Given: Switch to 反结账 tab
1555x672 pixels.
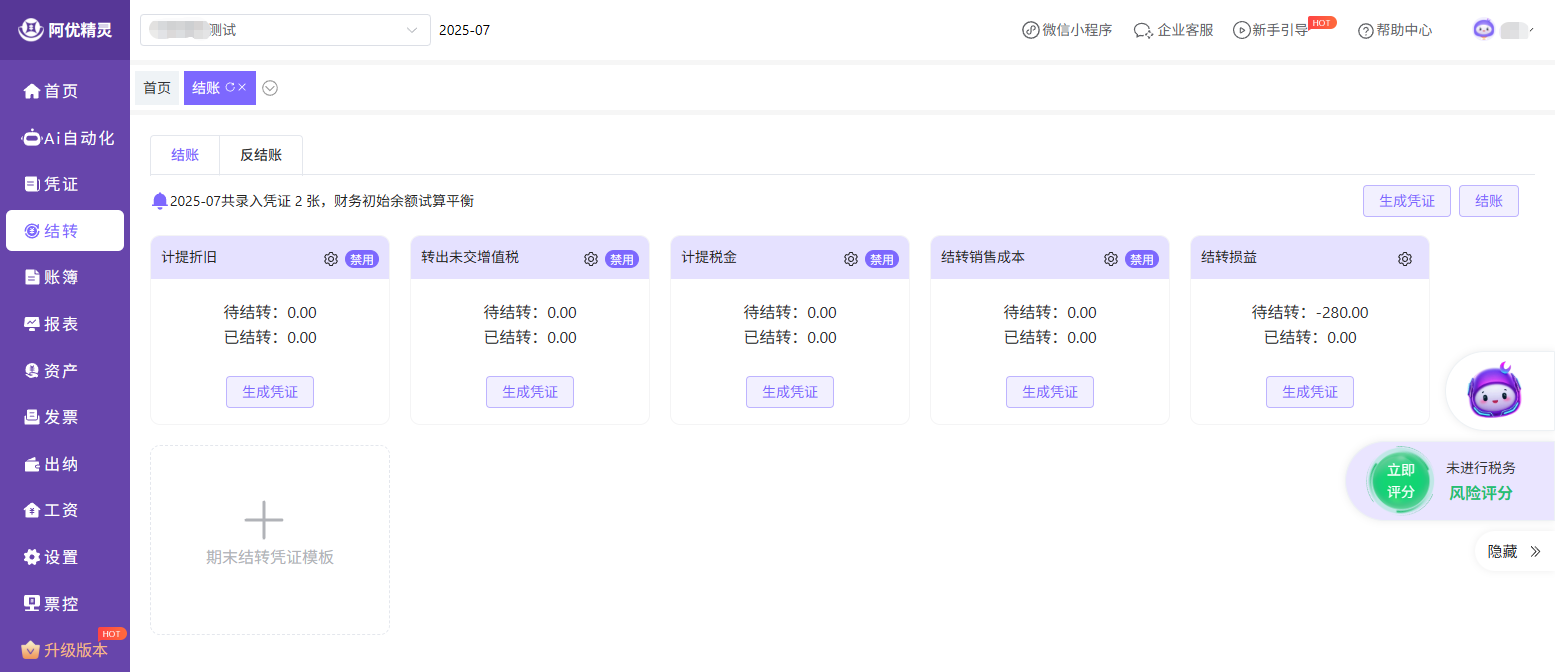Looking at the screenshot, I should tap(260, 155).
